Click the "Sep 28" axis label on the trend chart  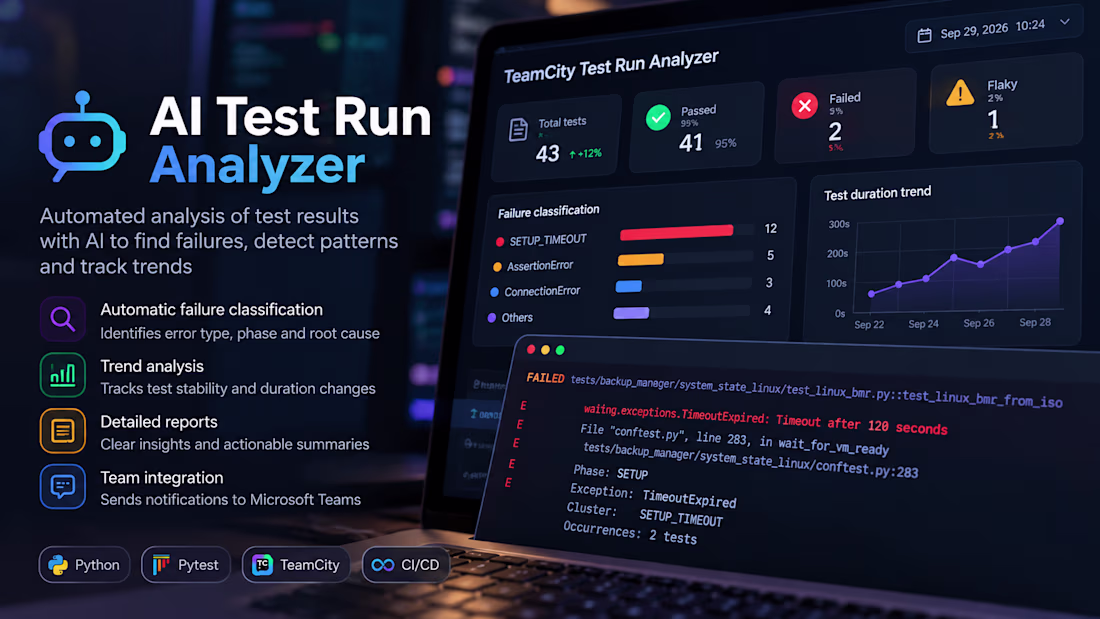click(1035, 322)
